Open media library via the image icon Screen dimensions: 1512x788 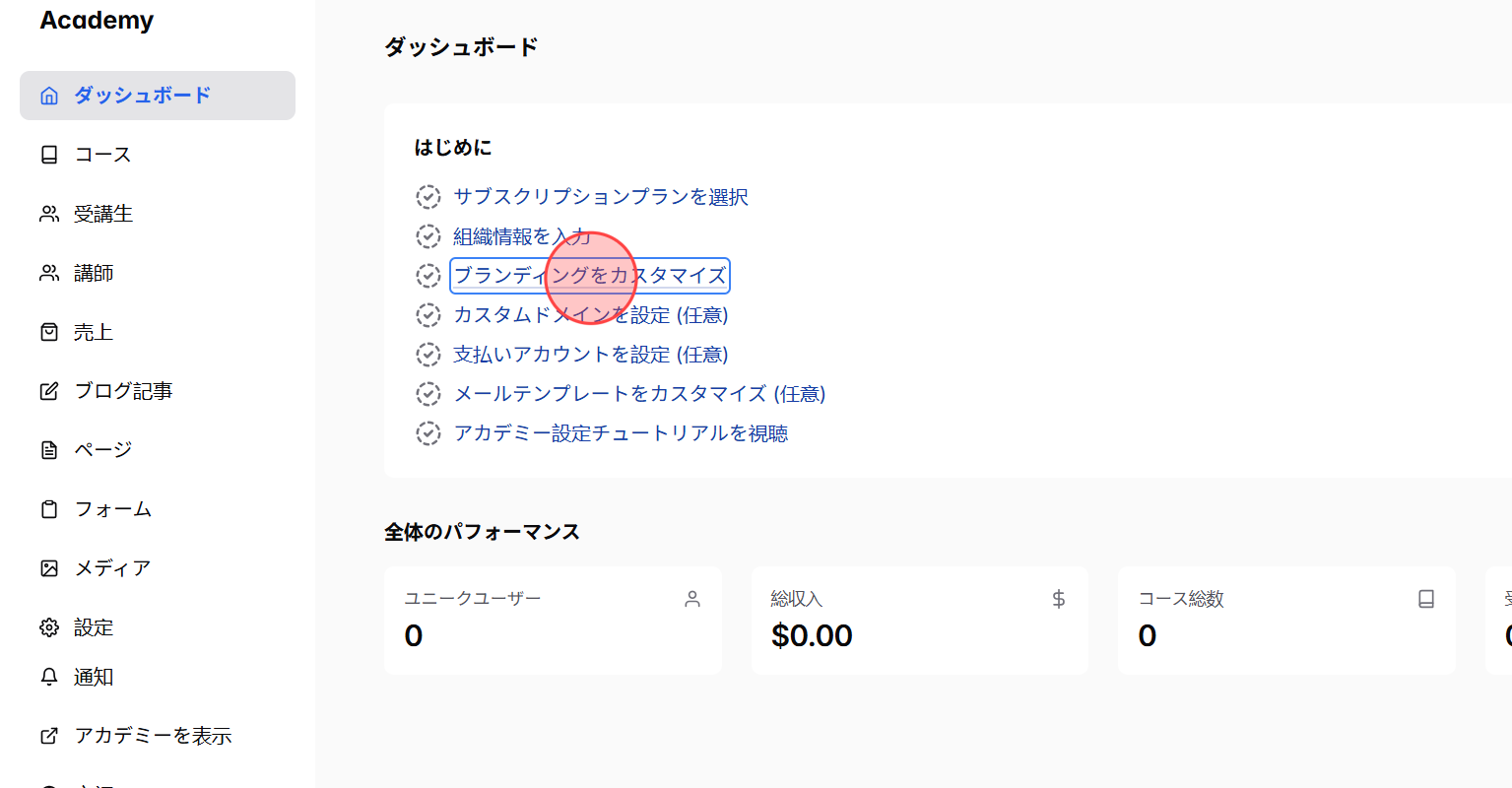tap(48, 567)
